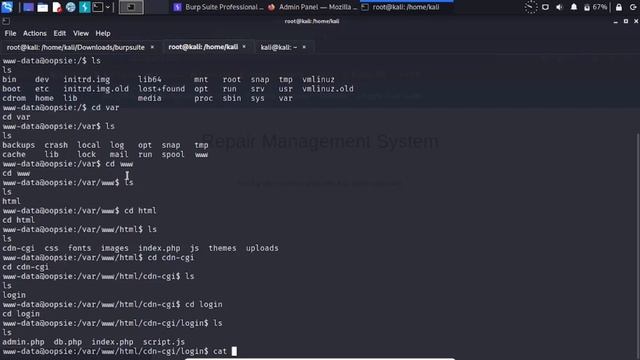Click 'admin.php' in the listing
640x360 pixels.
(x=23, y=342)
